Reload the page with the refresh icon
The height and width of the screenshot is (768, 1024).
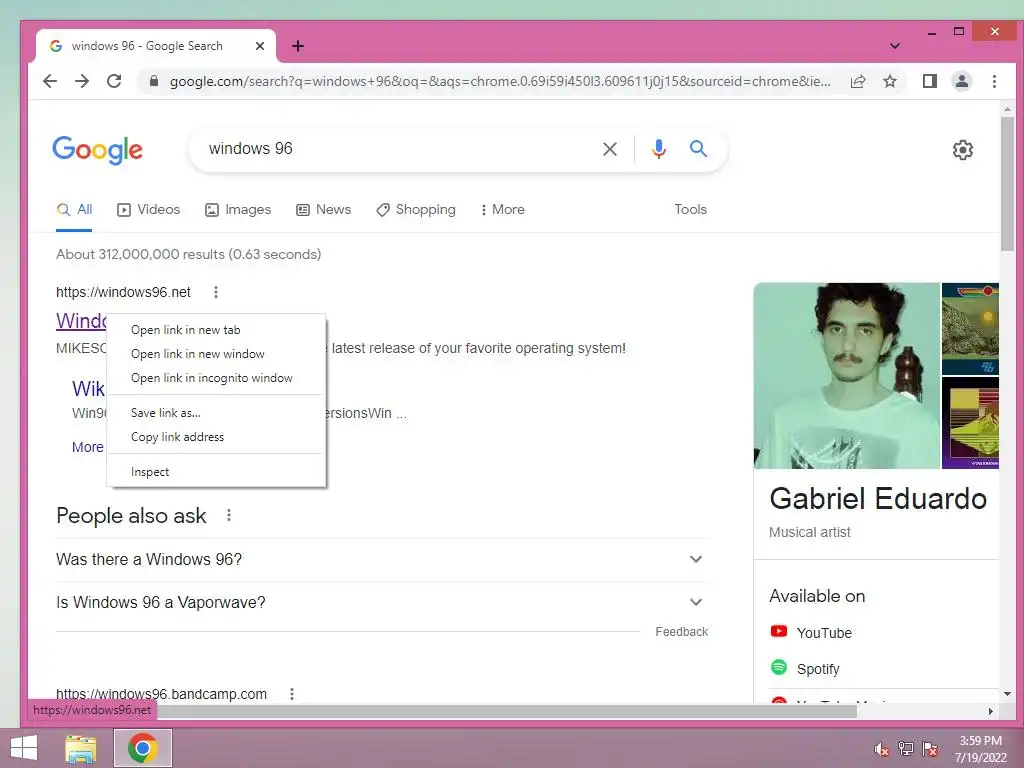pyautogui.click(x=114, y=81)
